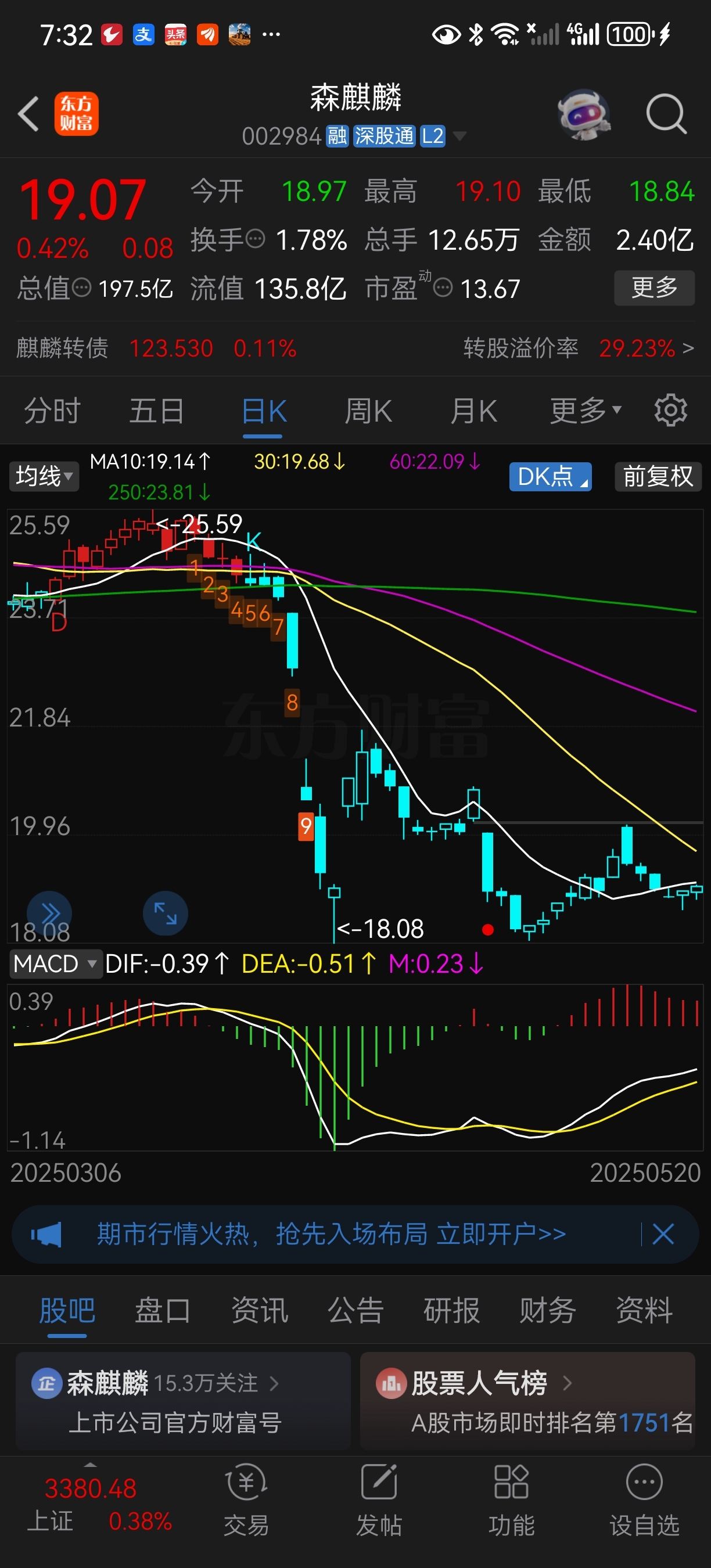
Task: Open 森麒麟 15.3万关注 chevron
Action: coord(274,1383)
